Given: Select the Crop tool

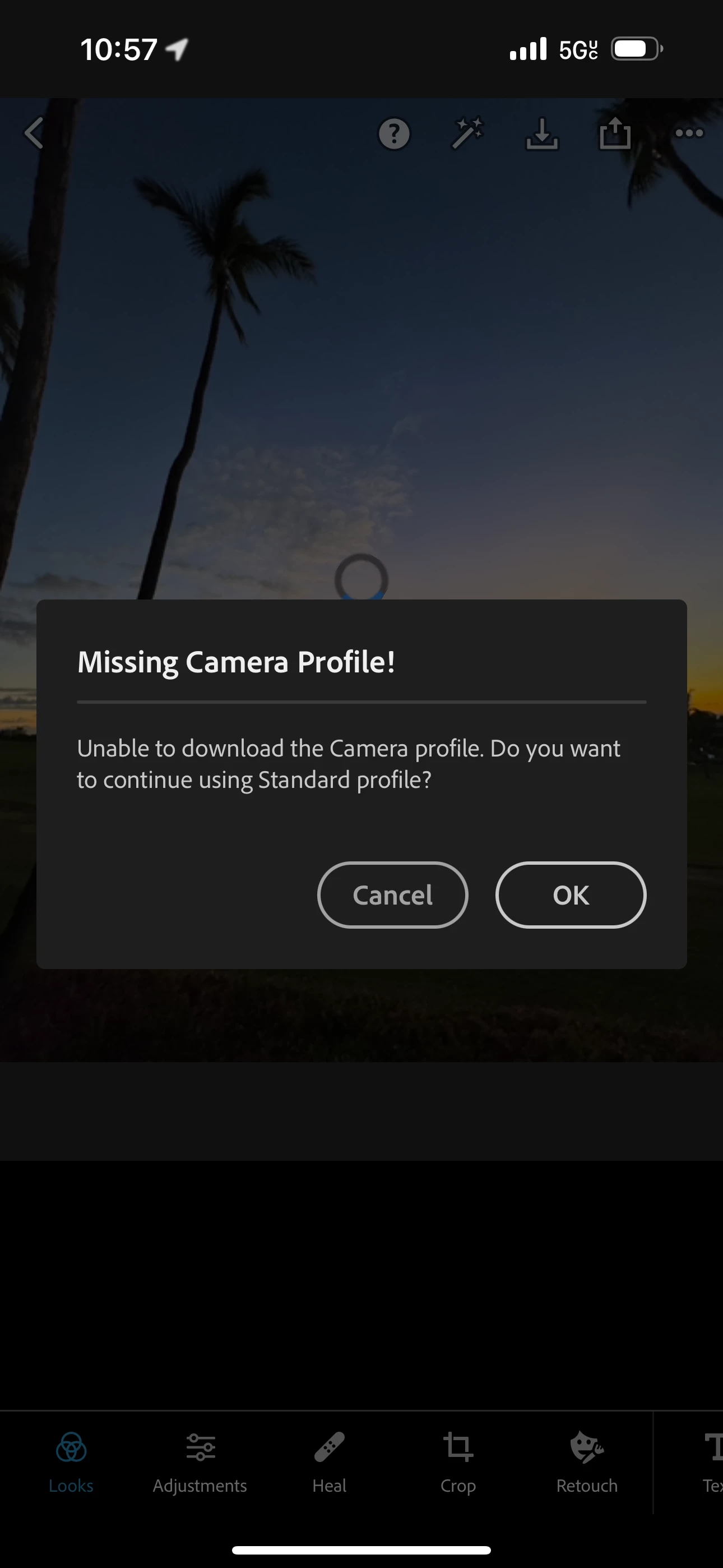Looking at the screenshot, I should tap(458, 1462).
